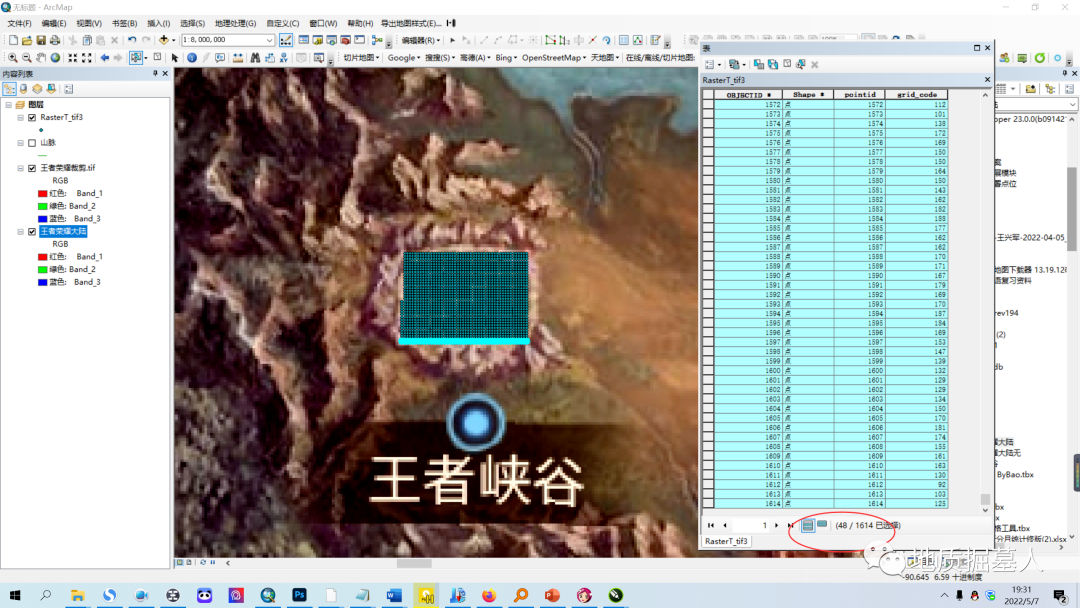Click the New map document icon

[13, 41]
